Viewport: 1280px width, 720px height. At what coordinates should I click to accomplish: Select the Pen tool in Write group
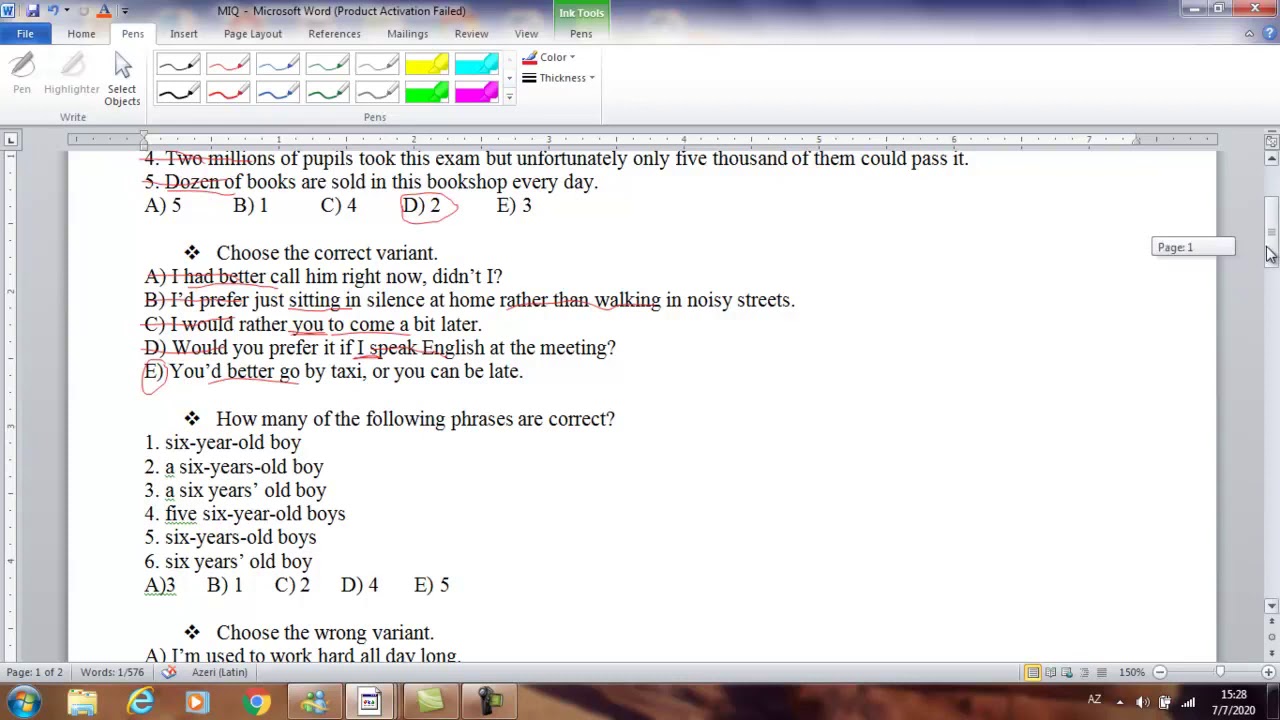22,75
